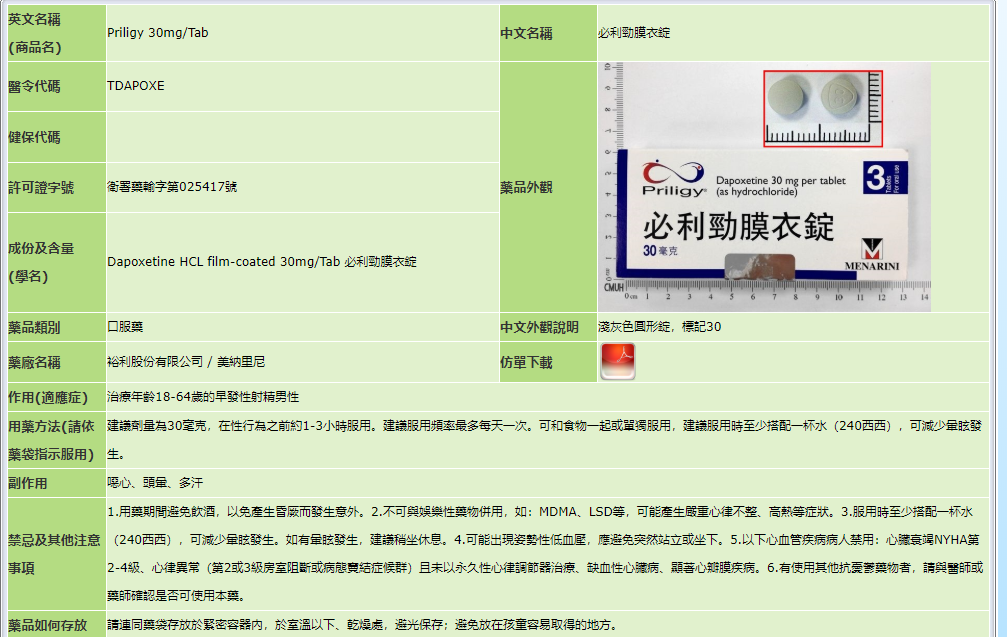
Task: Click the large 必利勁膜衣錠 text on the box
Action: click(738, 227)
